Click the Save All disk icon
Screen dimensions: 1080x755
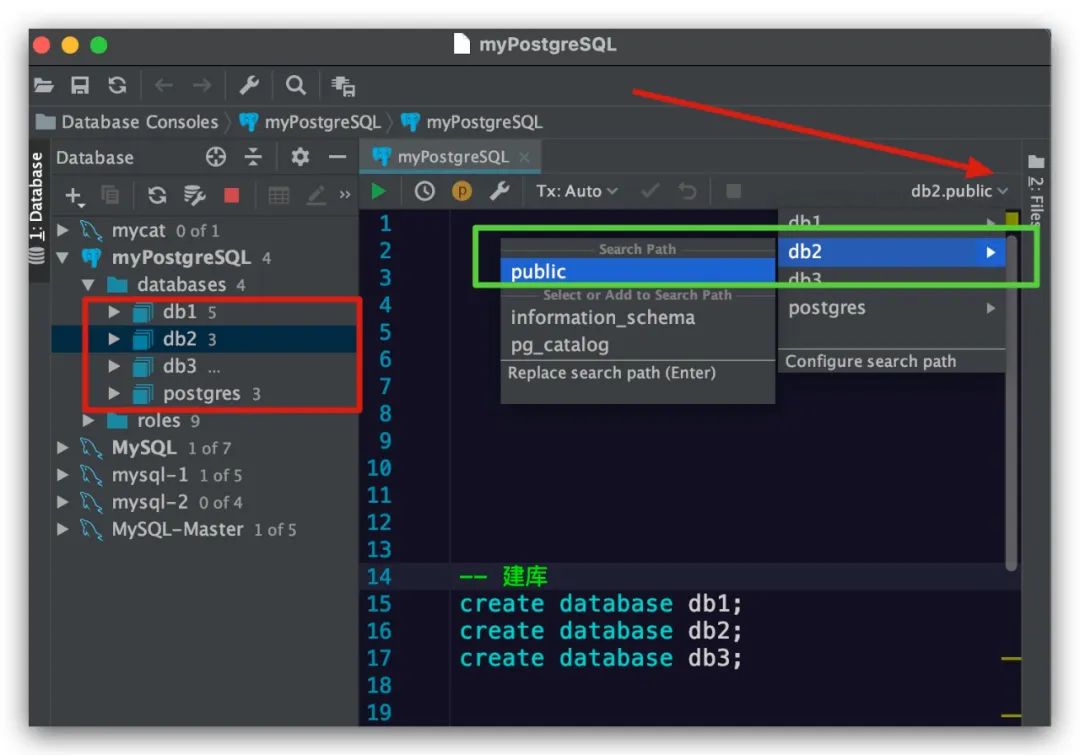[80, 85]
